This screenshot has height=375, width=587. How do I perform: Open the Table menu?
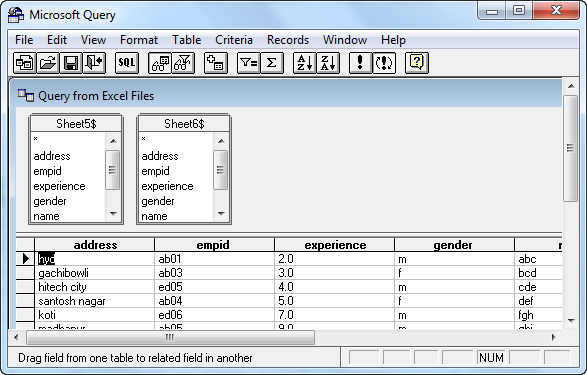[x=186, y=40]
